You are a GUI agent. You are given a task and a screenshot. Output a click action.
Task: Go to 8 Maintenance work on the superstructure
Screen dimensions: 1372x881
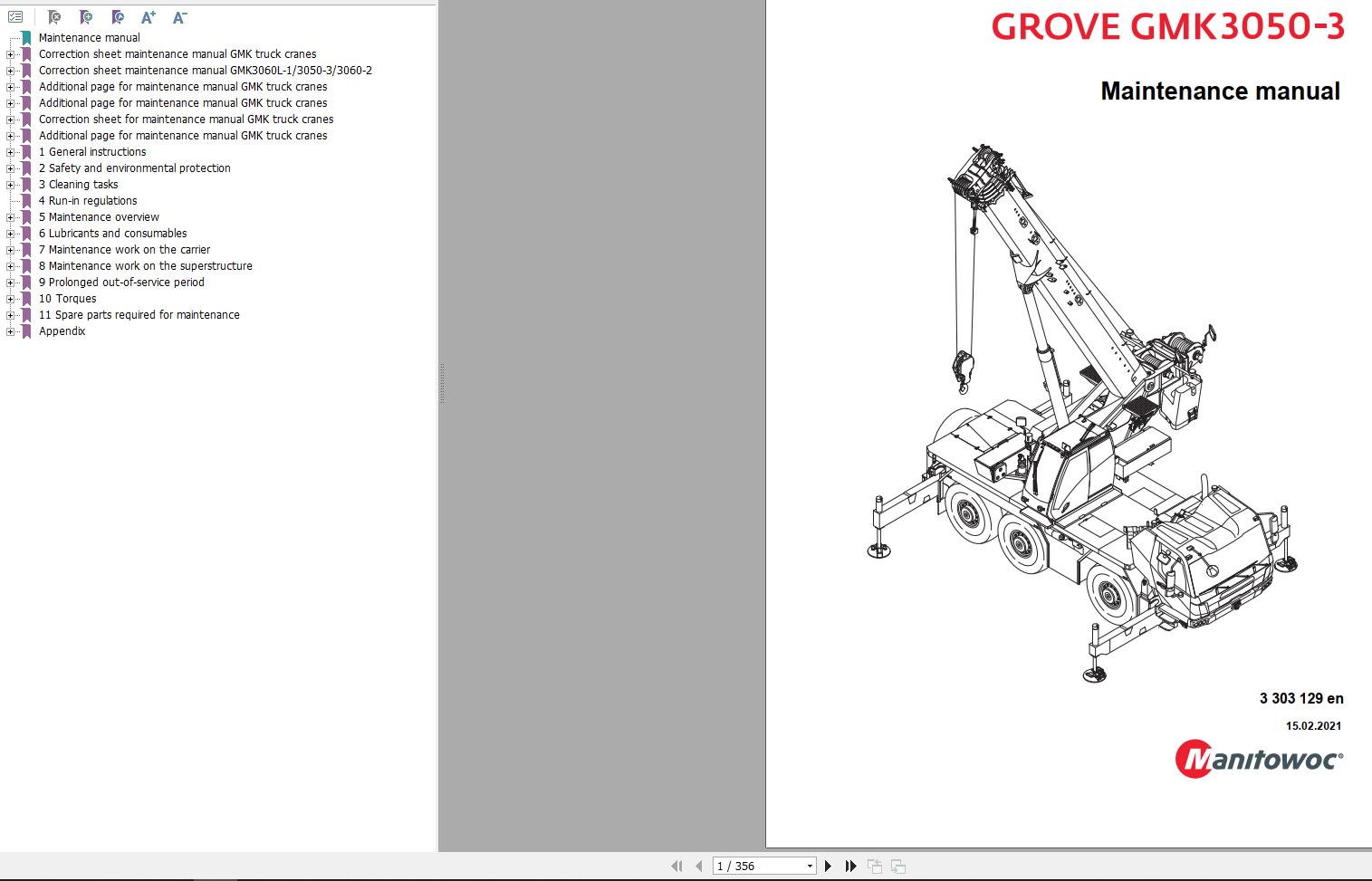[146, 266]
